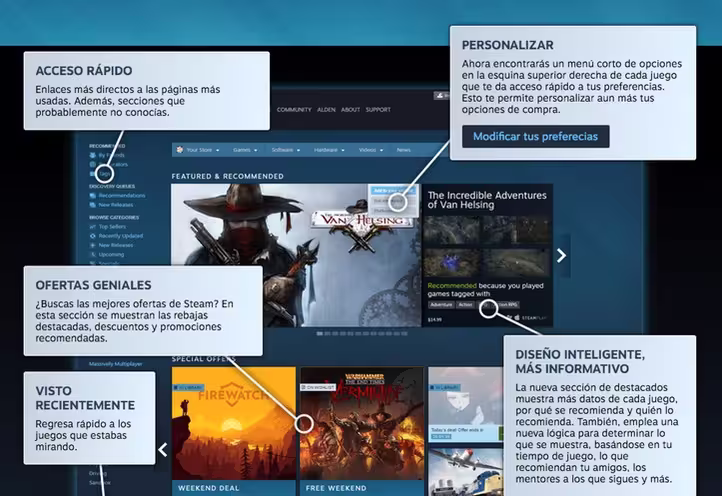This screenshot has width=722, height=496.
Task: Open the SUPPORT header link
Action: click(x=378, y=110)
